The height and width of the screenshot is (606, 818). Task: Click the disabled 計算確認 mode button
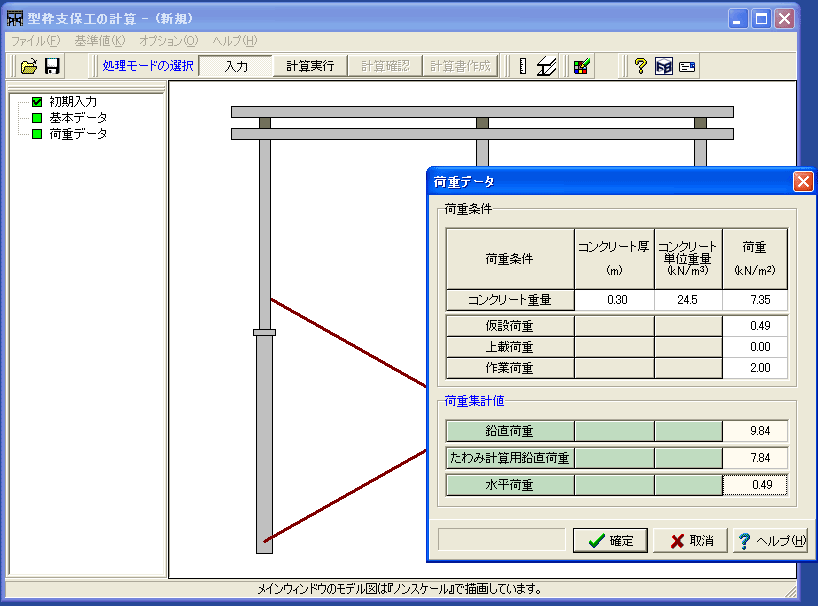coord(385,66)
